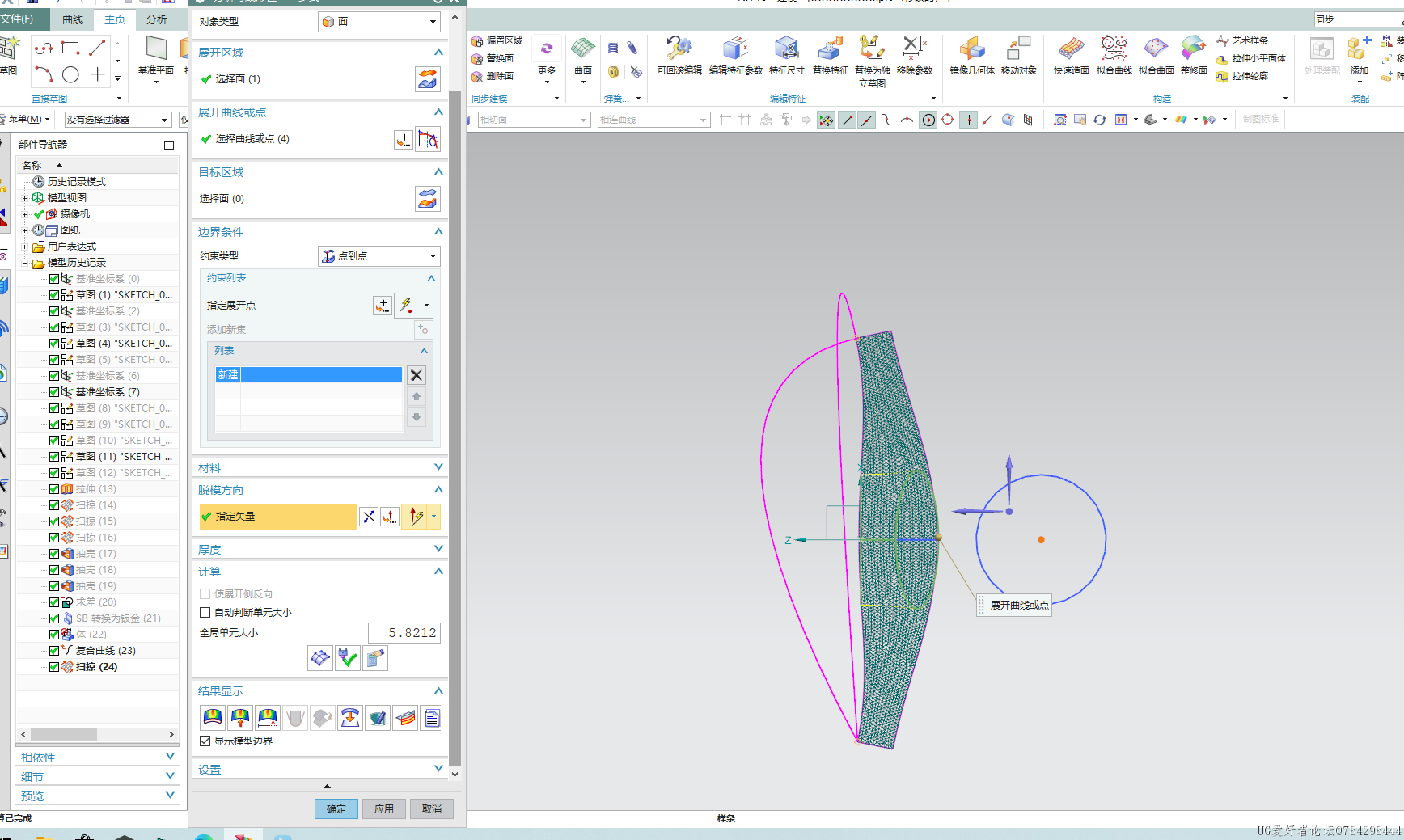1404x840 pixels.
Task: Open the 菜单(M) menu
Action: (27, 120)
